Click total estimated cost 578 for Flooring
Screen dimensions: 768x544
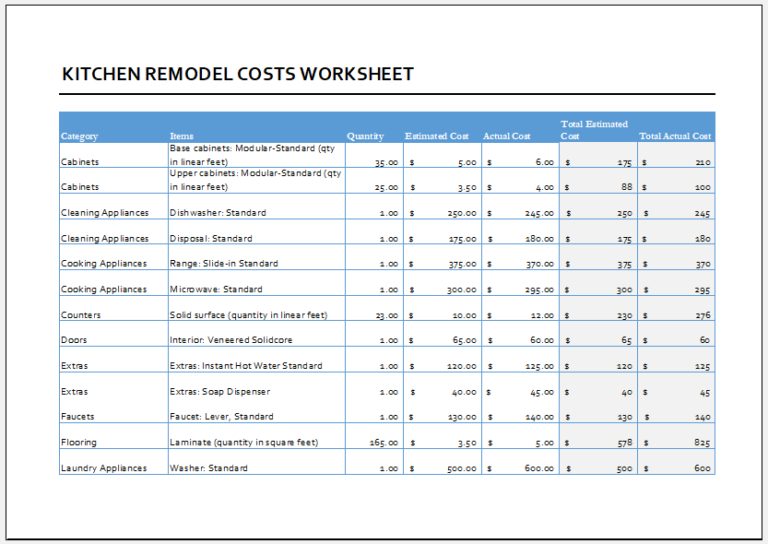tap(599, 436)
